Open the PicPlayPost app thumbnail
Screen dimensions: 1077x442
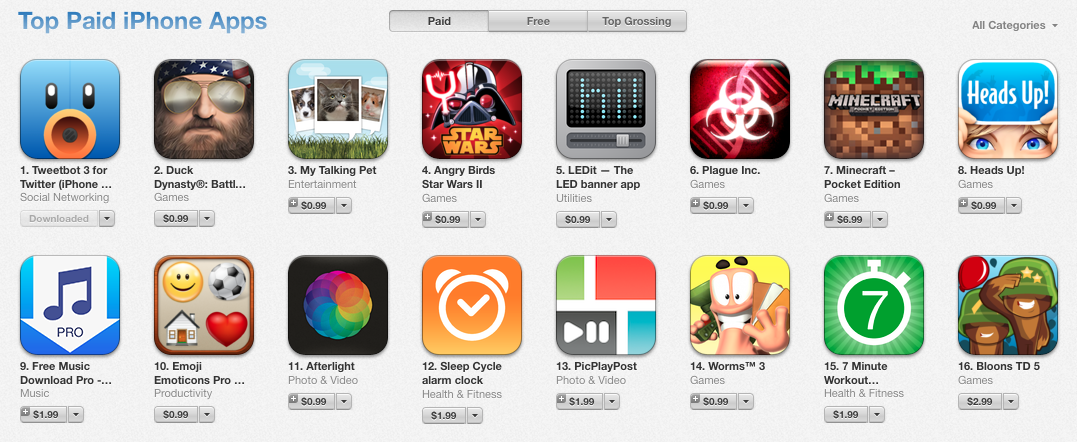click(x=606, y=305)
